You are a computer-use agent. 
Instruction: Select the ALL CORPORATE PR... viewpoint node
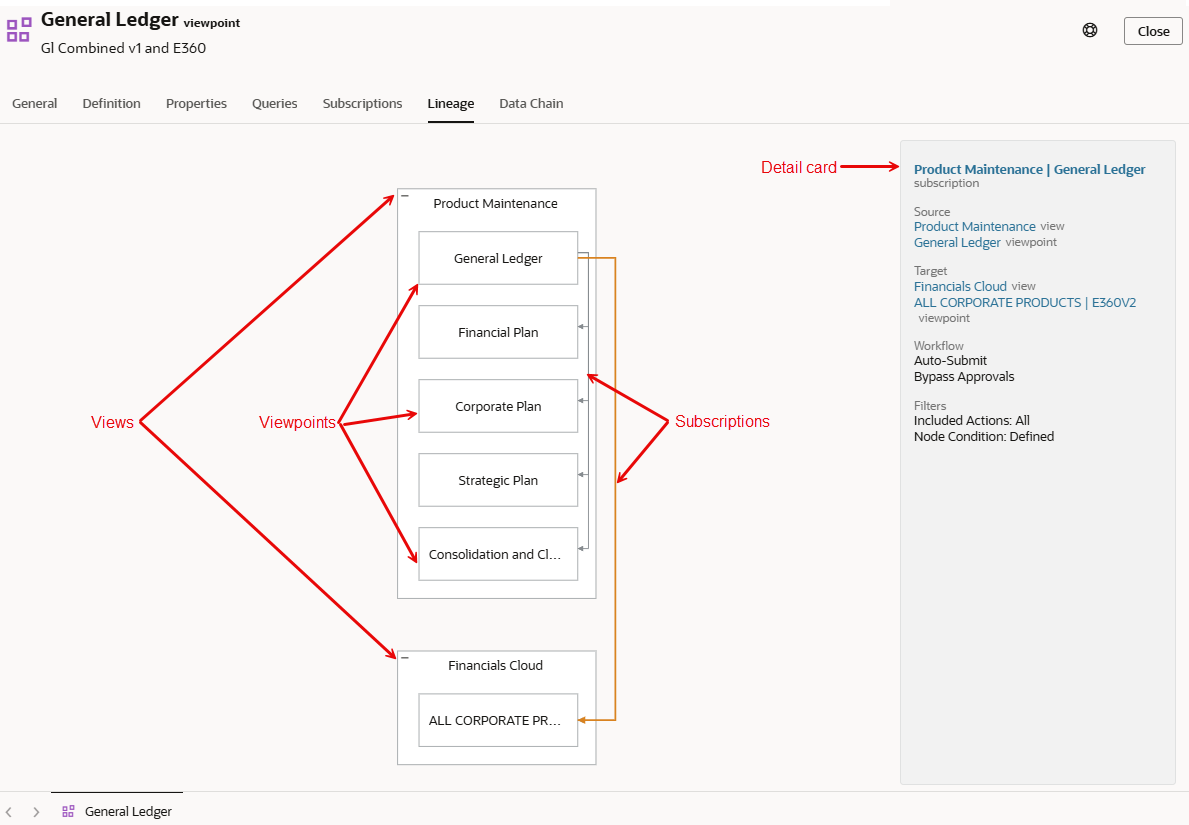coord(498,720)
